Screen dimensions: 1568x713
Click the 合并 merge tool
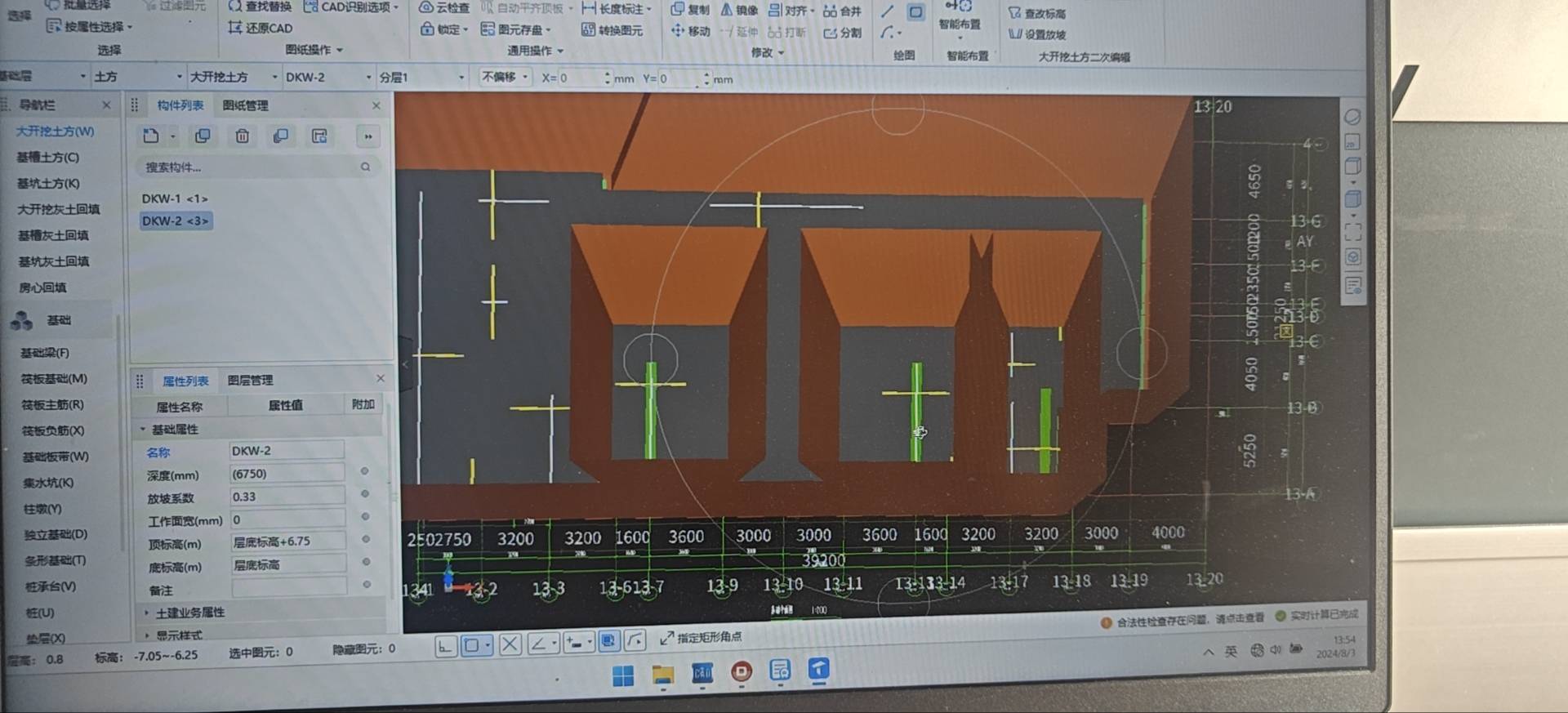click(842, 11)
